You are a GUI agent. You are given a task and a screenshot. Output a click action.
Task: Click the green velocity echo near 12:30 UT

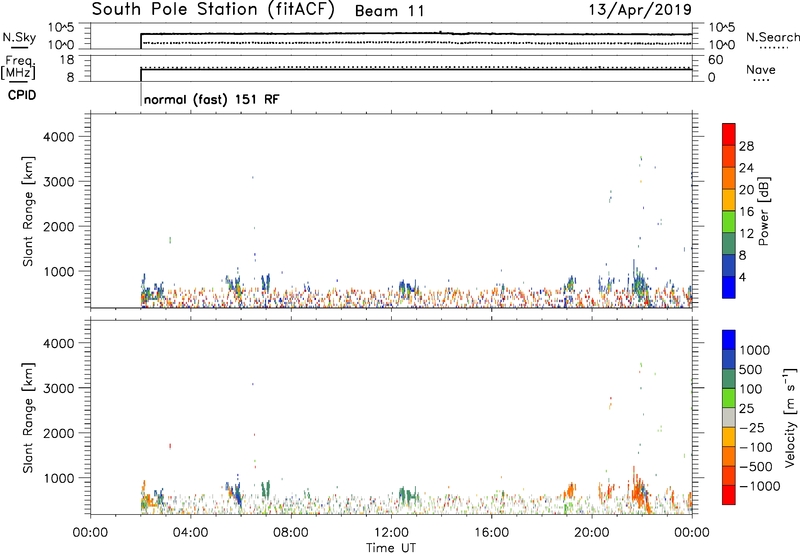(x=407, y=495)
